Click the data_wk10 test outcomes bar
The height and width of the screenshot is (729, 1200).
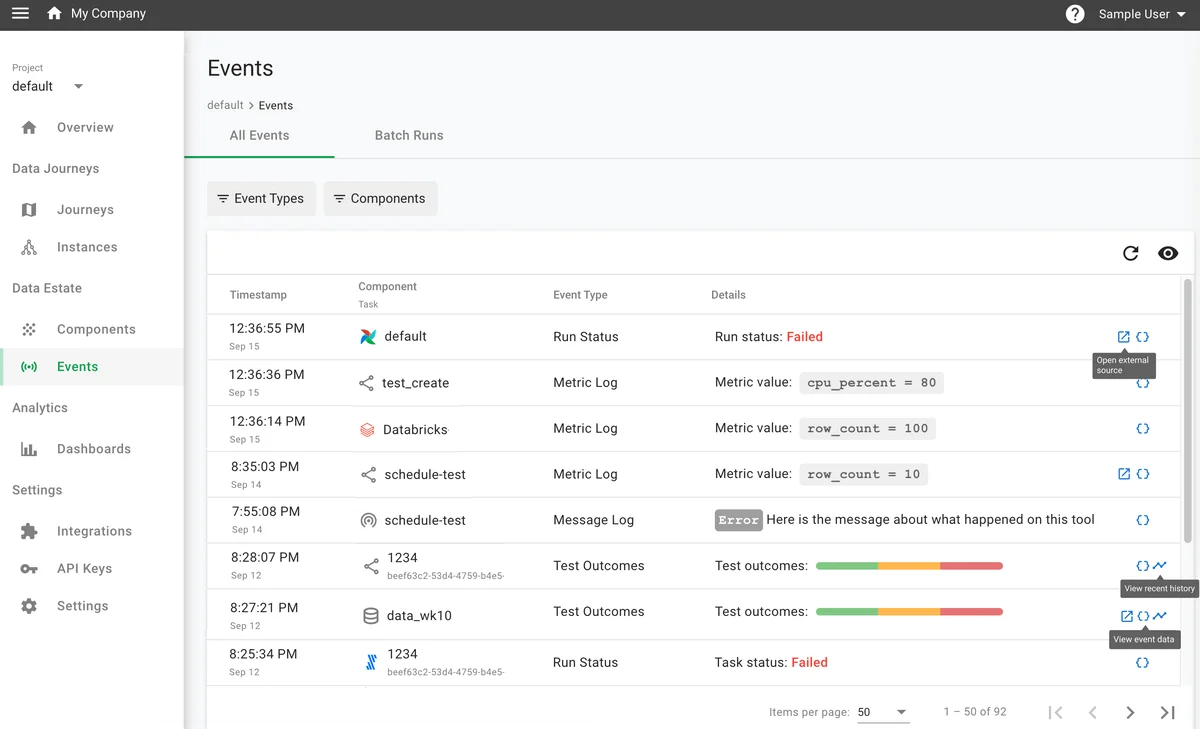click(x=909, y=612)
